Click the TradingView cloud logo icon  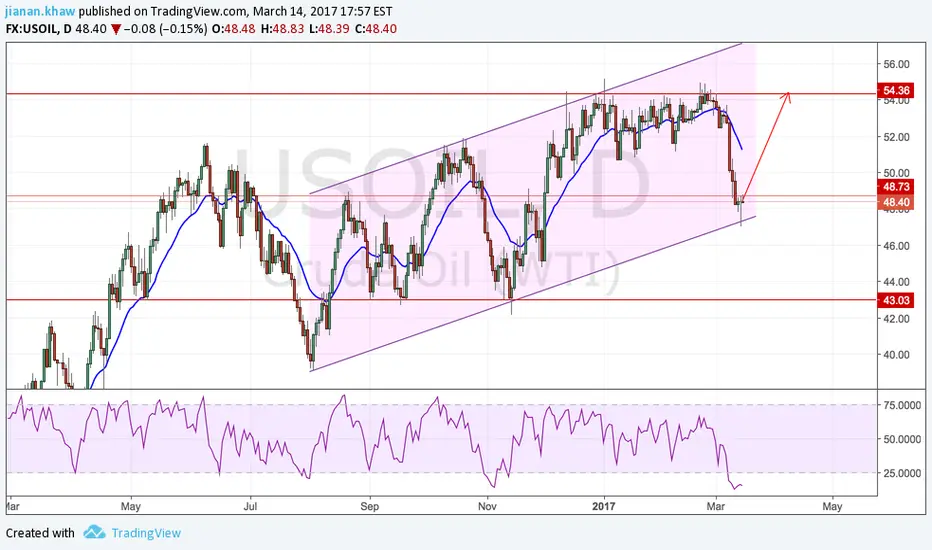point(95,532)
